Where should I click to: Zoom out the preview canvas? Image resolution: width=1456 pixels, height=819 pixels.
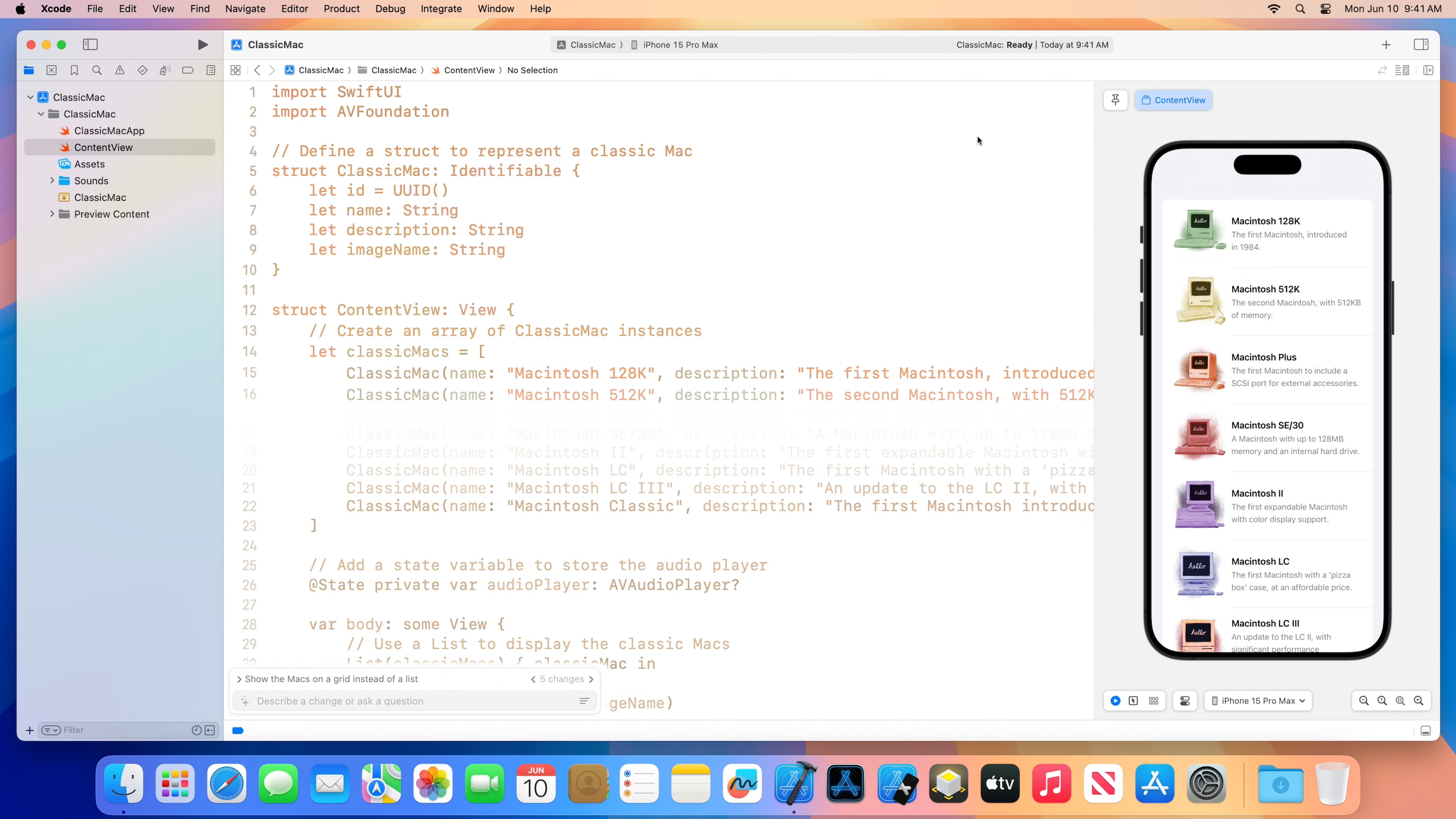click(1364, 701)
